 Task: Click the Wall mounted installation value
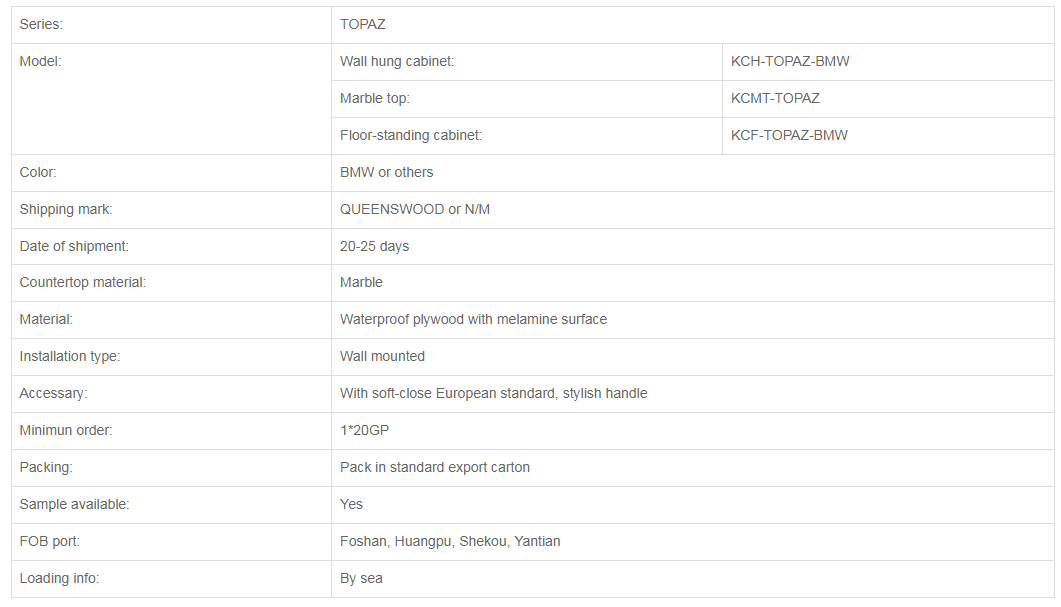click(x=382, y=357)
